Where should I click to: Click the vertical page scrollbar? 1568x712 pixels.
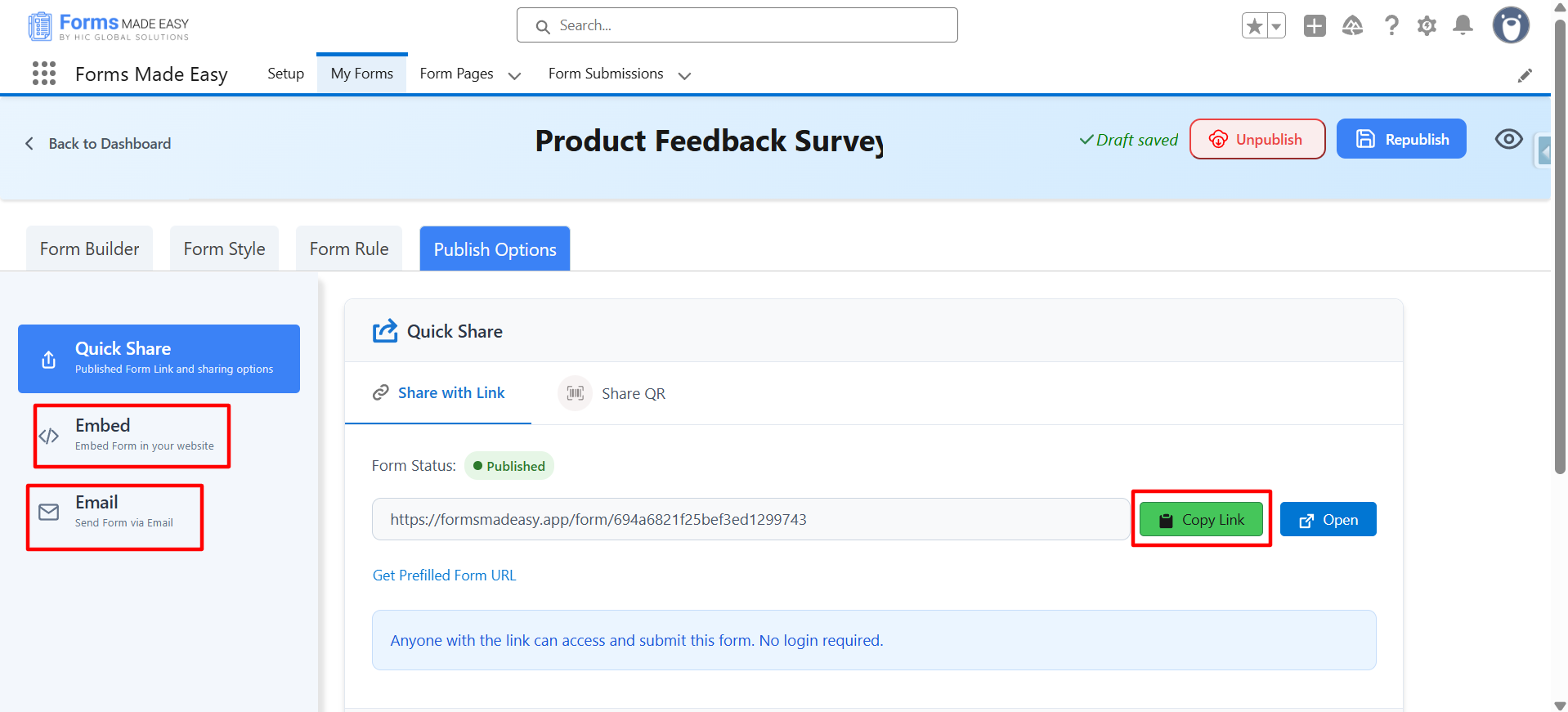pos(1559,245)
